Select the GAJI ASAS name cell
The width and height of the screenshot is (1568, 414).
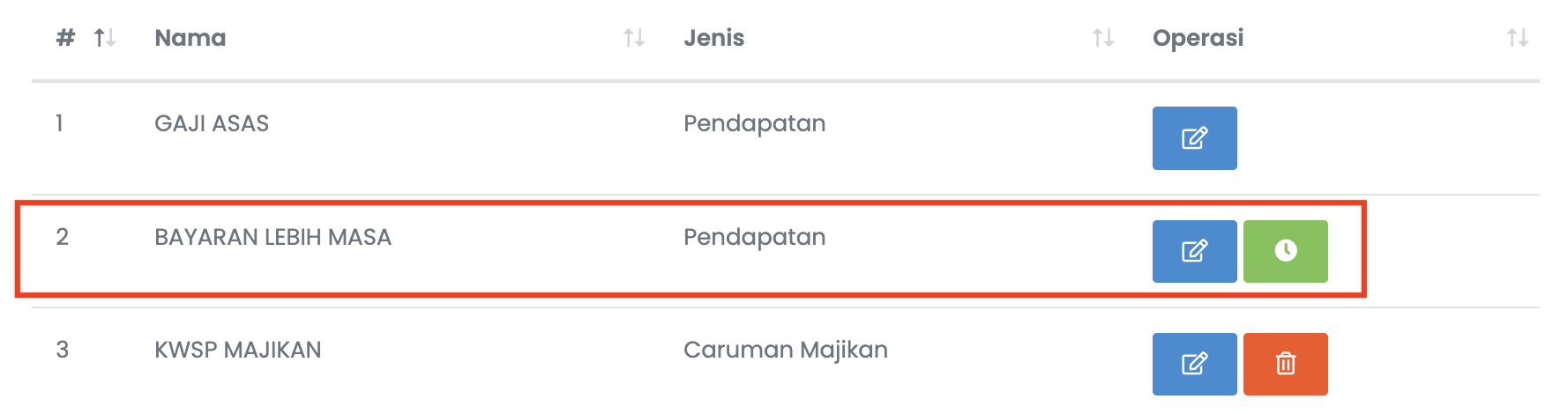tap(212, 123)
